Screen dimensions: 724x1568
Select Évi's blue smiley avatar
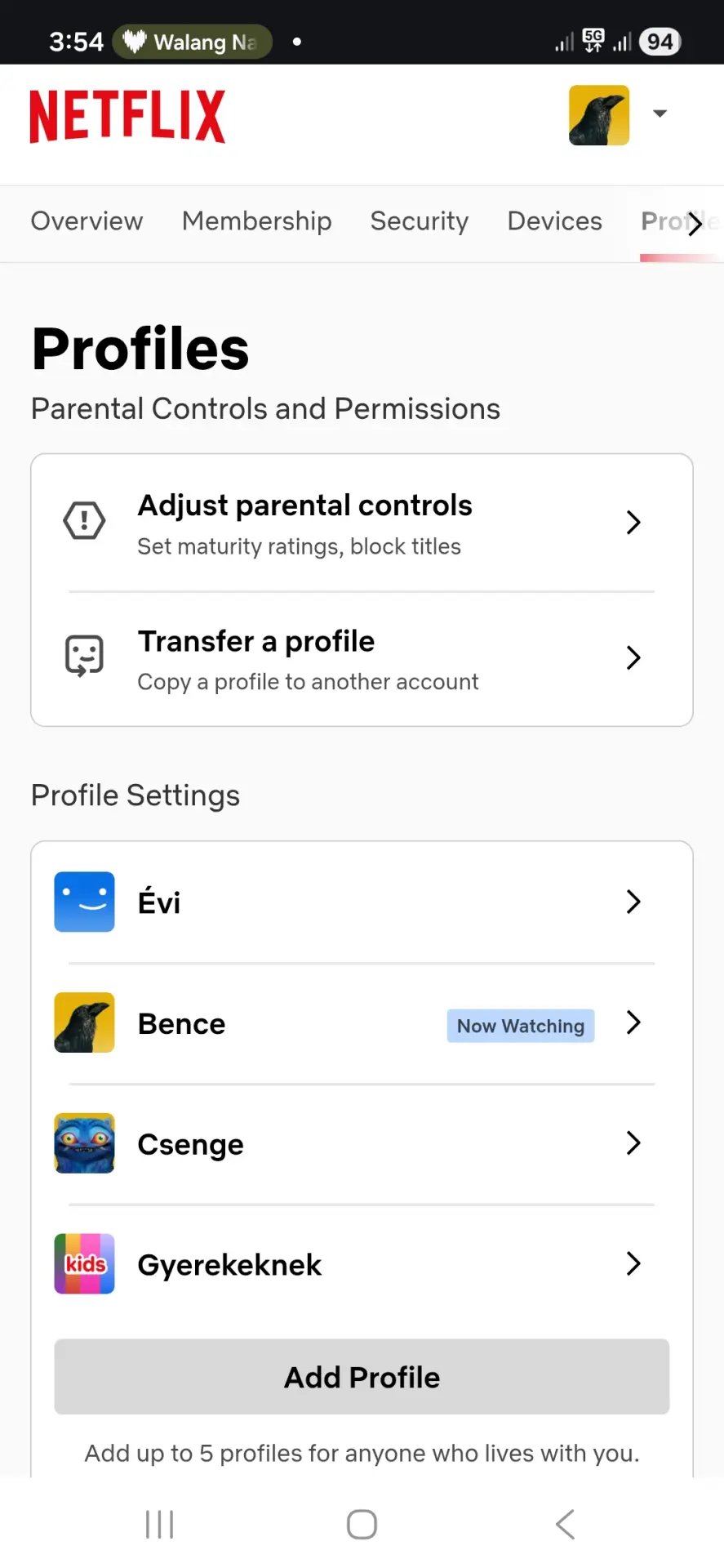click(x=84, y=902)
